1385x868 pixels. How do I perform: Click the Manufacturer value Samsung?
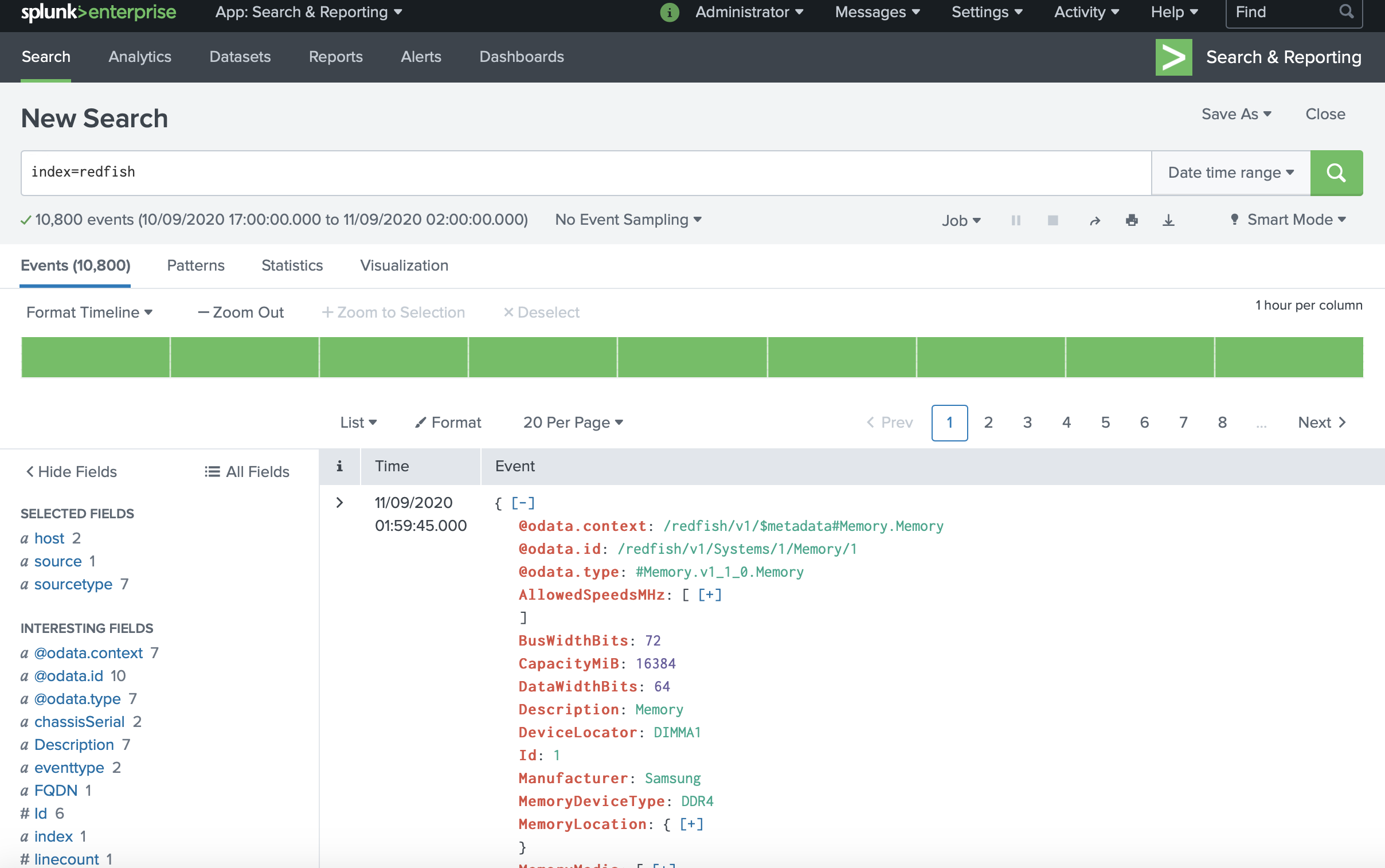672,778
